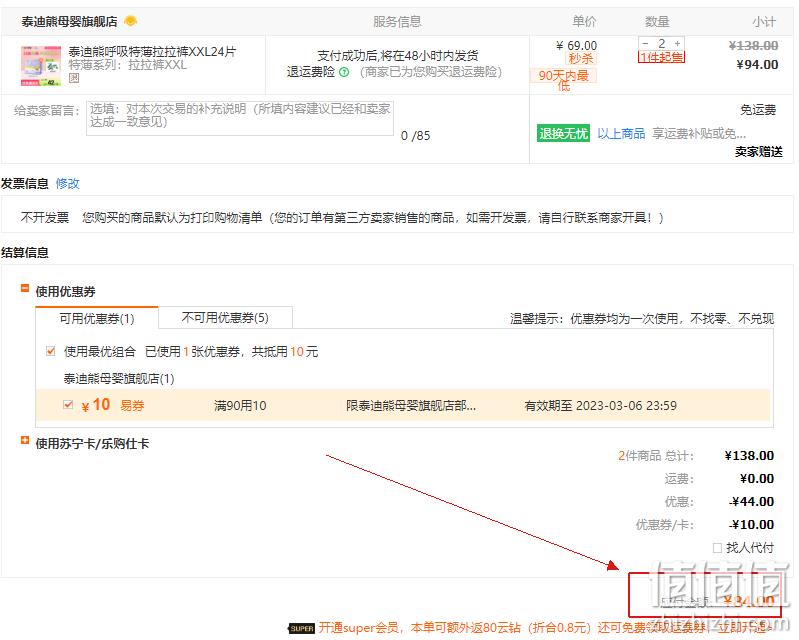Screen dimensions: 799x640
Task: Click the 90天内最低 price tag
Action: coord(563,80)
